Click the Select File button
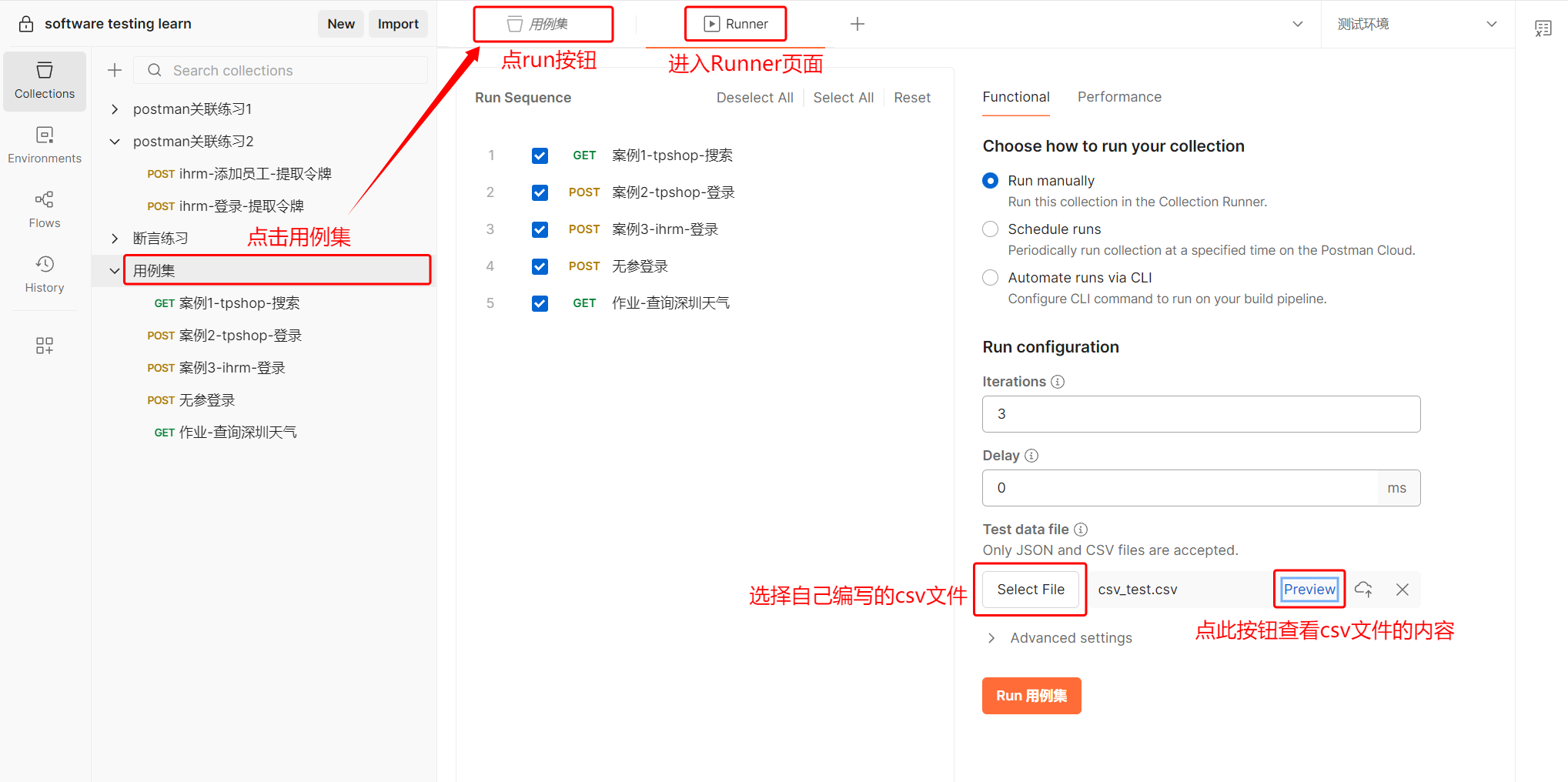The image size is (1568, 782). pyautogui.click(x=1031, y=590)
